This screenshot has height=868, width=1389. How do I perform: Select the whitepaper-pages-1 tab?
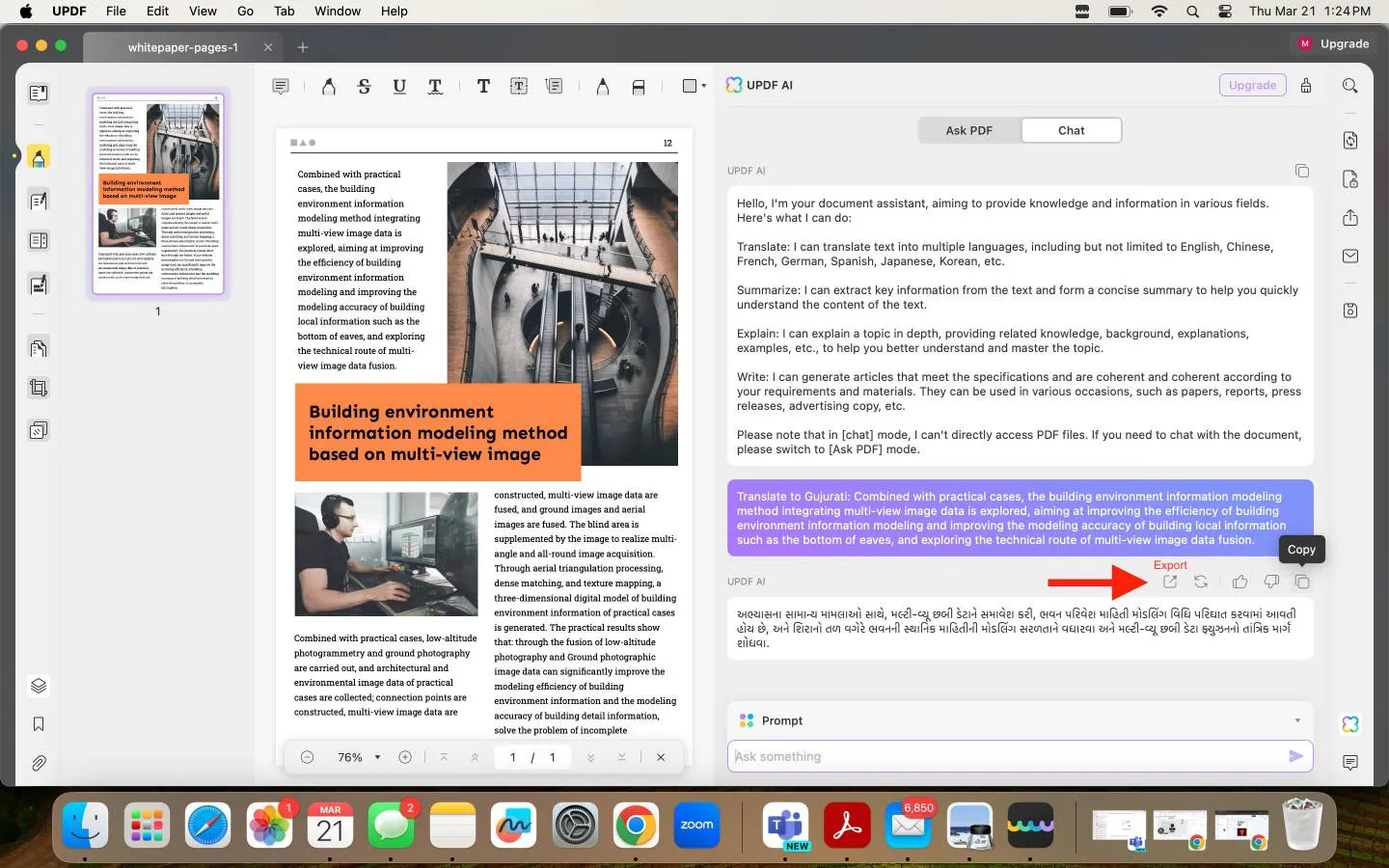point(182,47)
